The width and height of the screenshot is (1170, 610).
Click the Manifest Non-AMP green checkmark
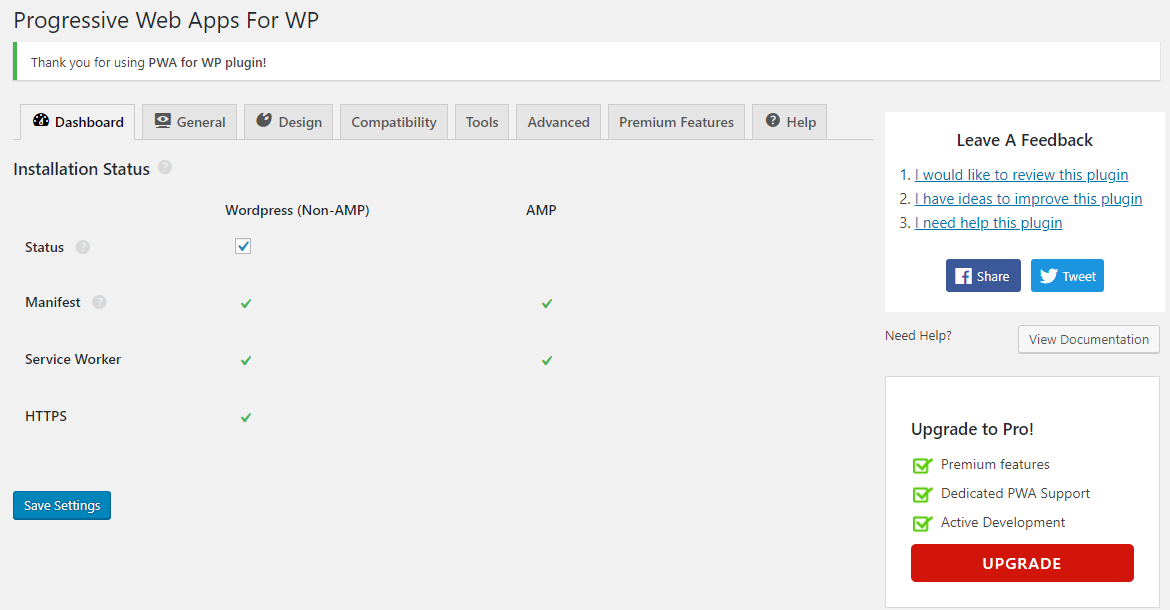coord(245,304)
